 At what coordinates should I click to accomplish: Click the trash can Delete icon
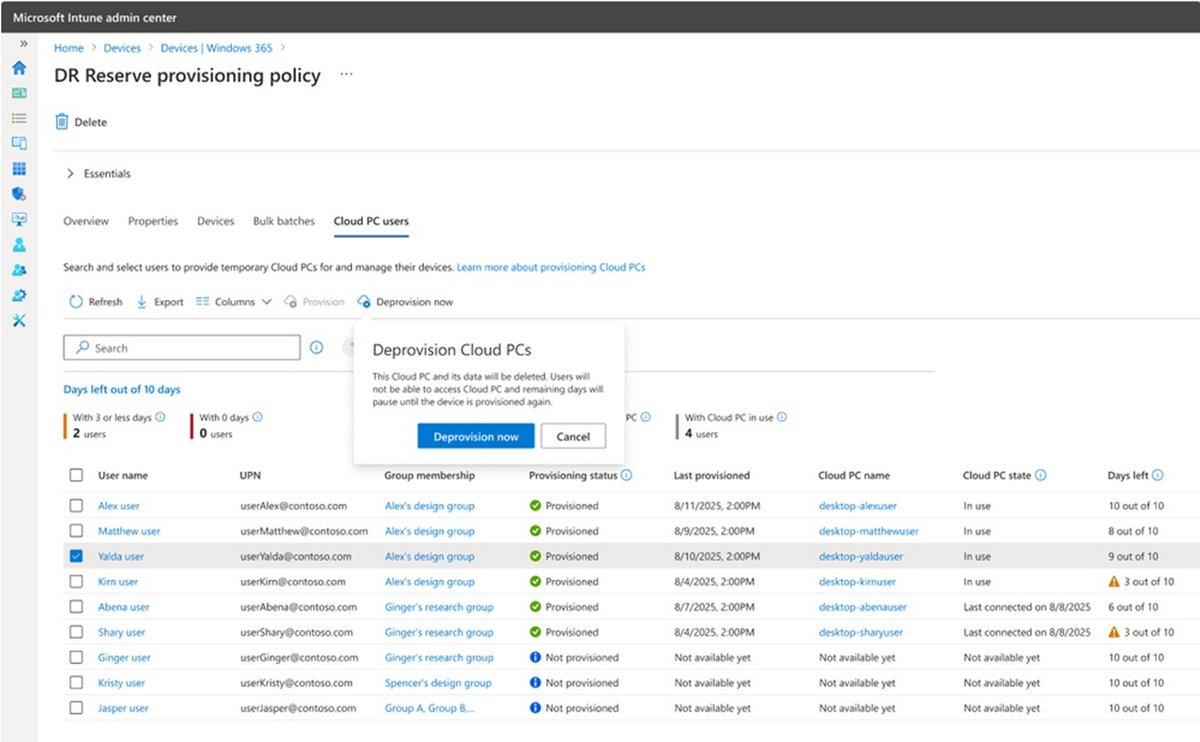62,122
